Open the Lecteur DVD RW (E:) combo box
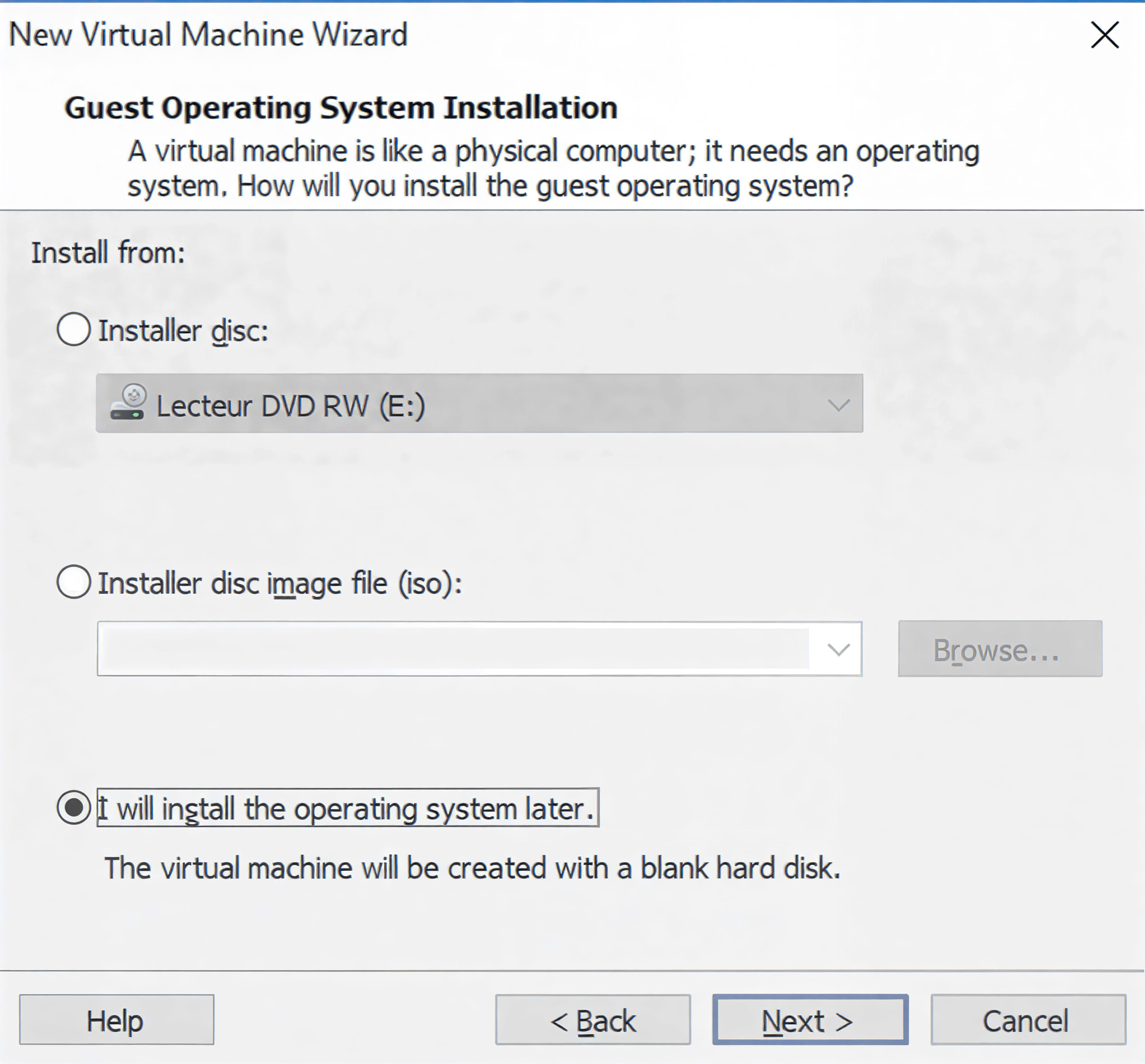1145x1064 pixels. coord(479,404)
